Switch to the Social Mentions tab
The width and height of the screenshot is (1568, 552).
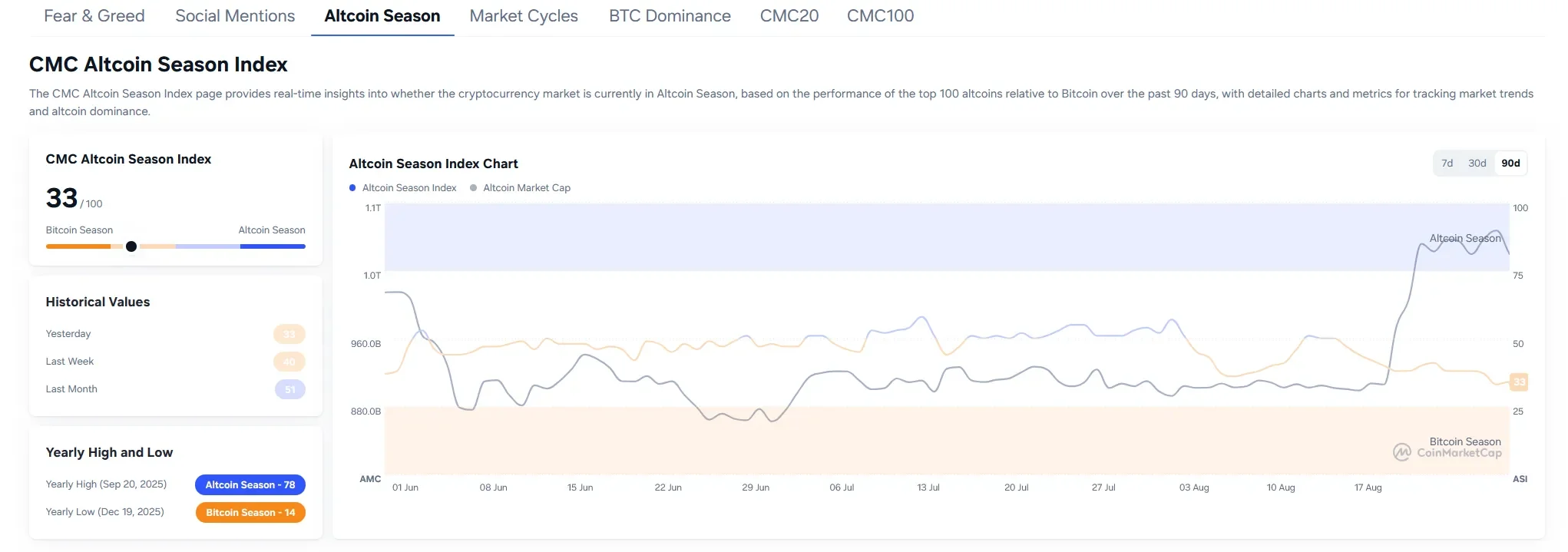pos(235,16)
